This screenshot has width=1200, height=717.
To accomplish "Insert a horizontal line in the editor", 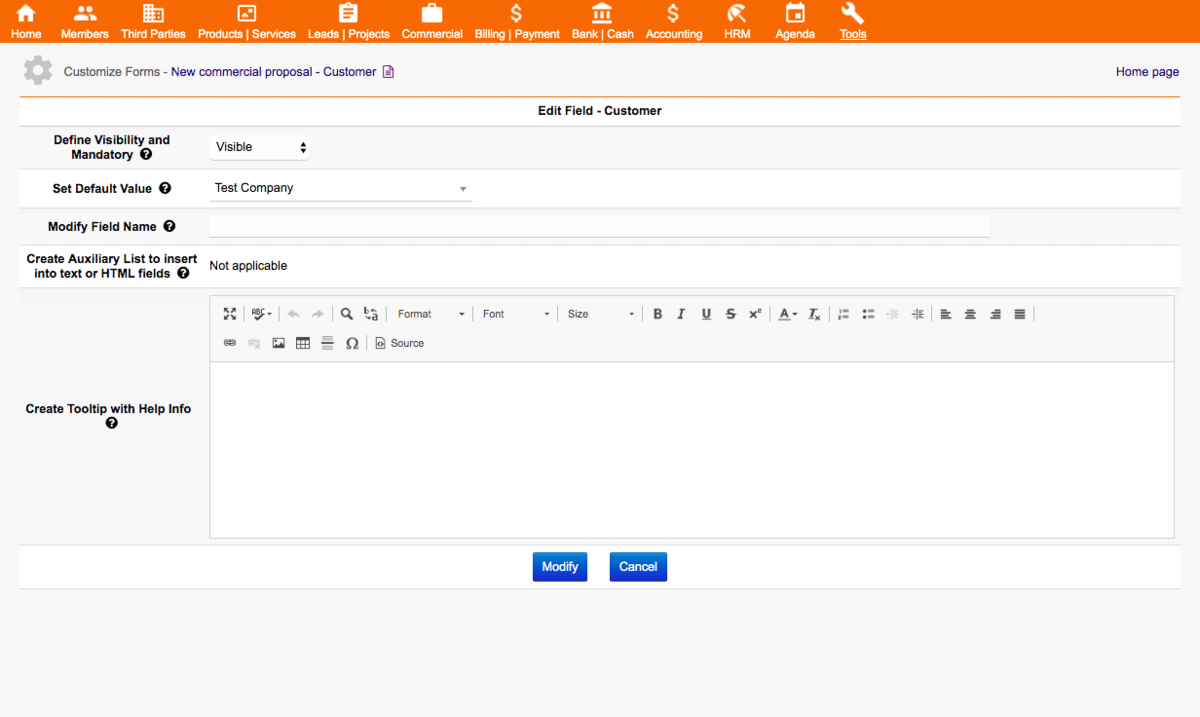I will pos(327,343).
